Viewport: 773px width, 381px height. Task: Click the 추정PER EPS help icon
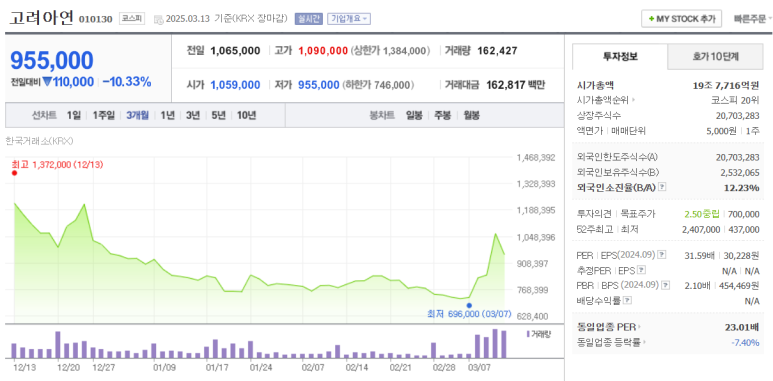(641, 270)
